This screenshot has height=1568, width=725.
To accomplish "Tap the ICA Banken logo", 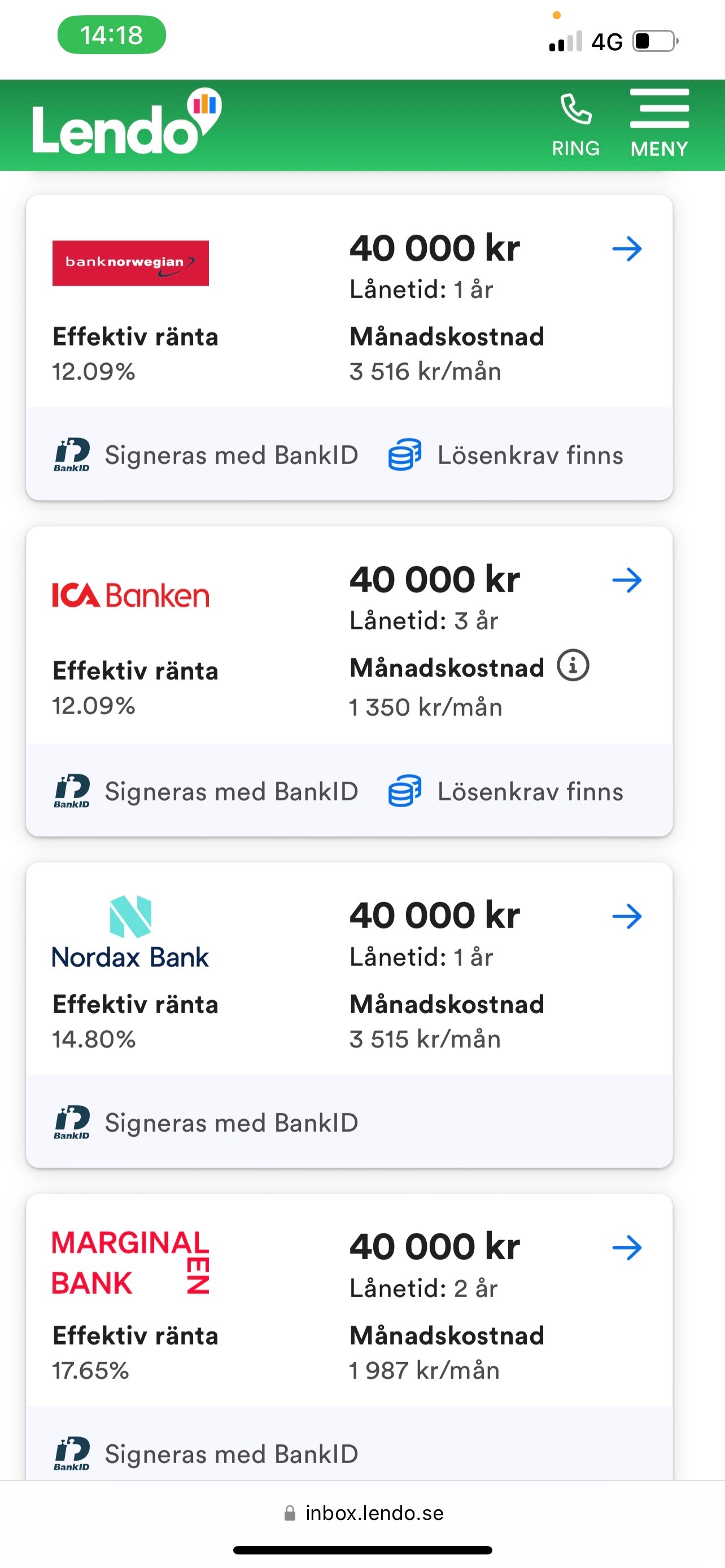I will point(130,595).
